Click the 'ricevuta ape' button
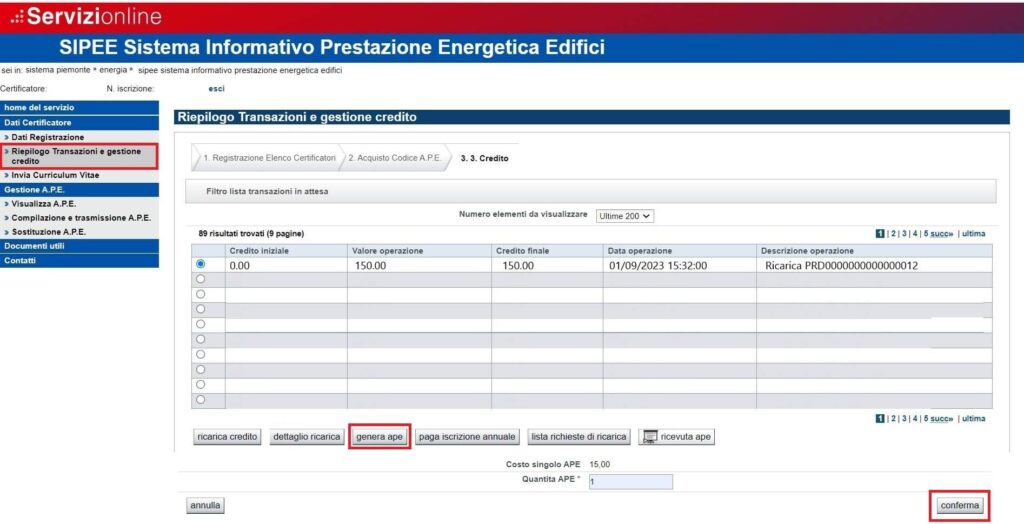The image size is (1024, 524). pyautogui.click(x=677, y=437)
